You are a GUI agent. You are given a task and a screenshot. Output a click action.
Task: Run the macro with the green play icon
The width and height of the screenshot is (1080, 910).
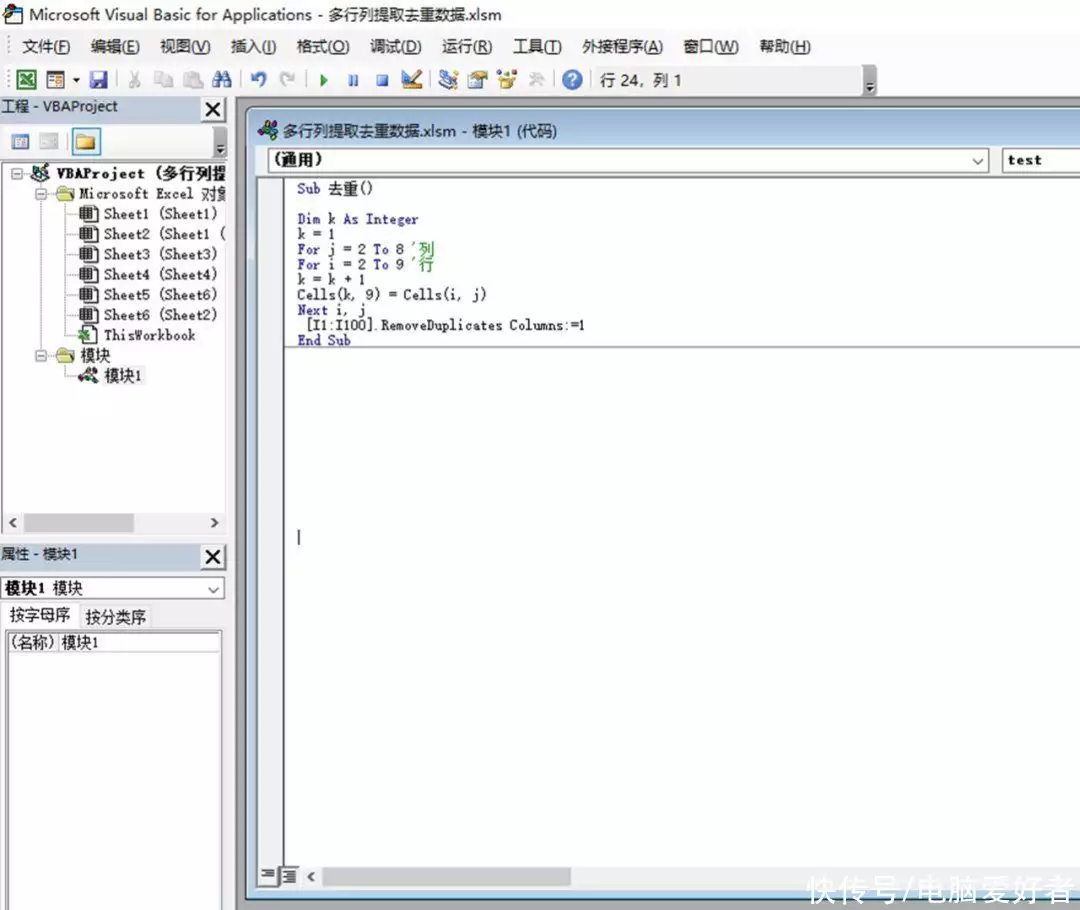point(323,81)
